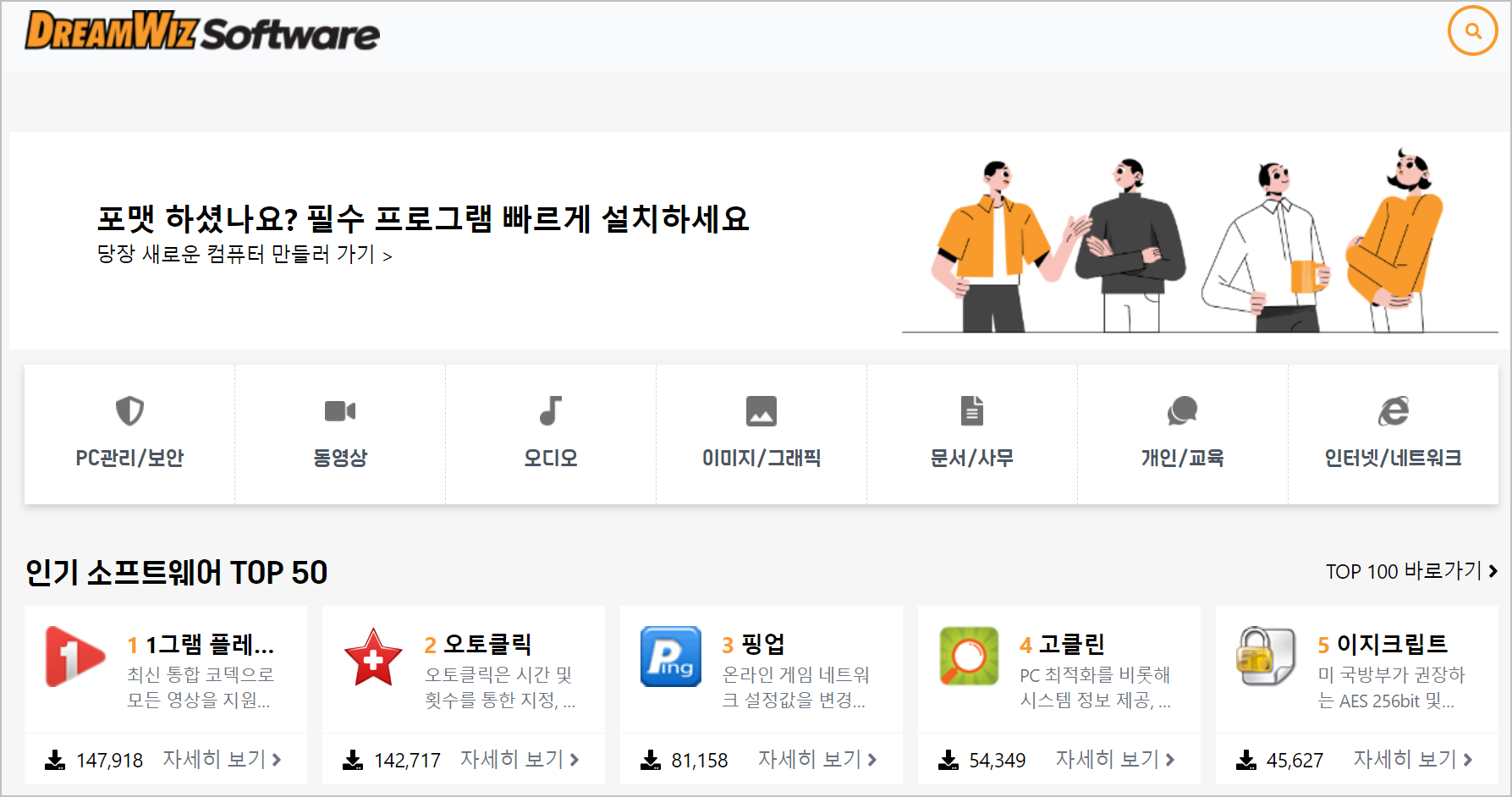1512x797 pixels.
Task: Click the download icon next to 142,717
Action: point(353,760)
